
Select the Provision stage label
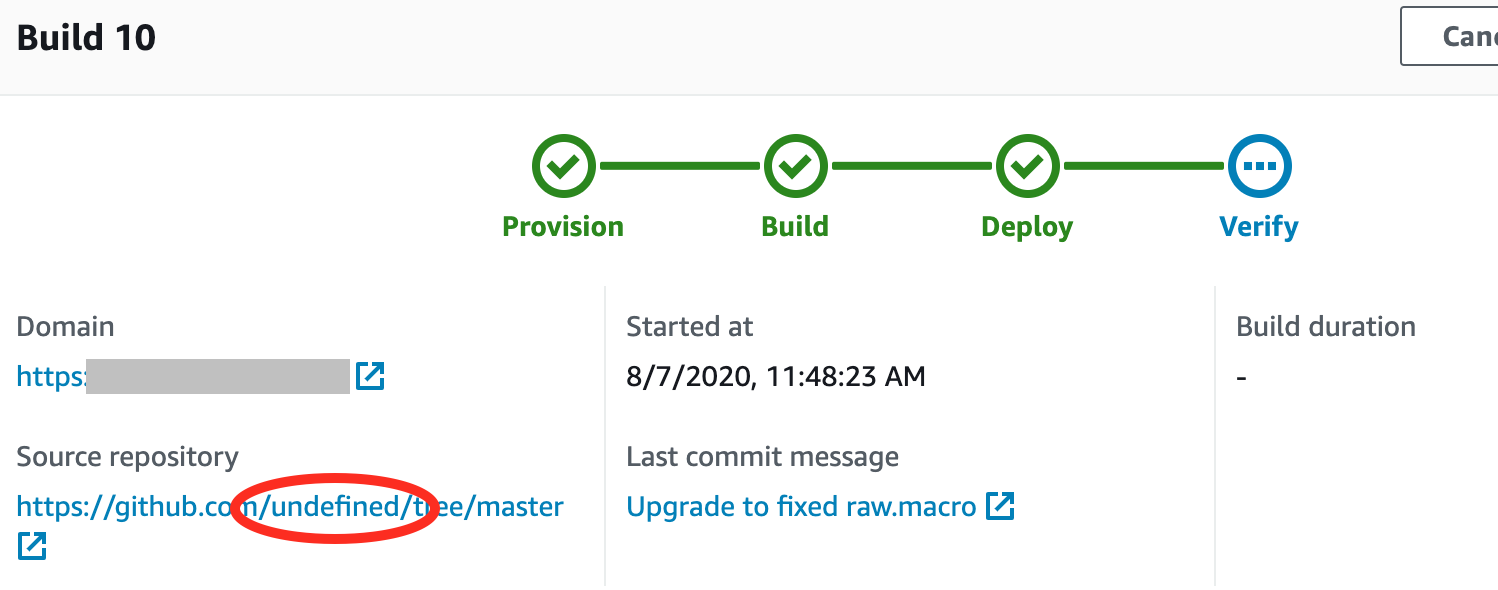(562, 226)
